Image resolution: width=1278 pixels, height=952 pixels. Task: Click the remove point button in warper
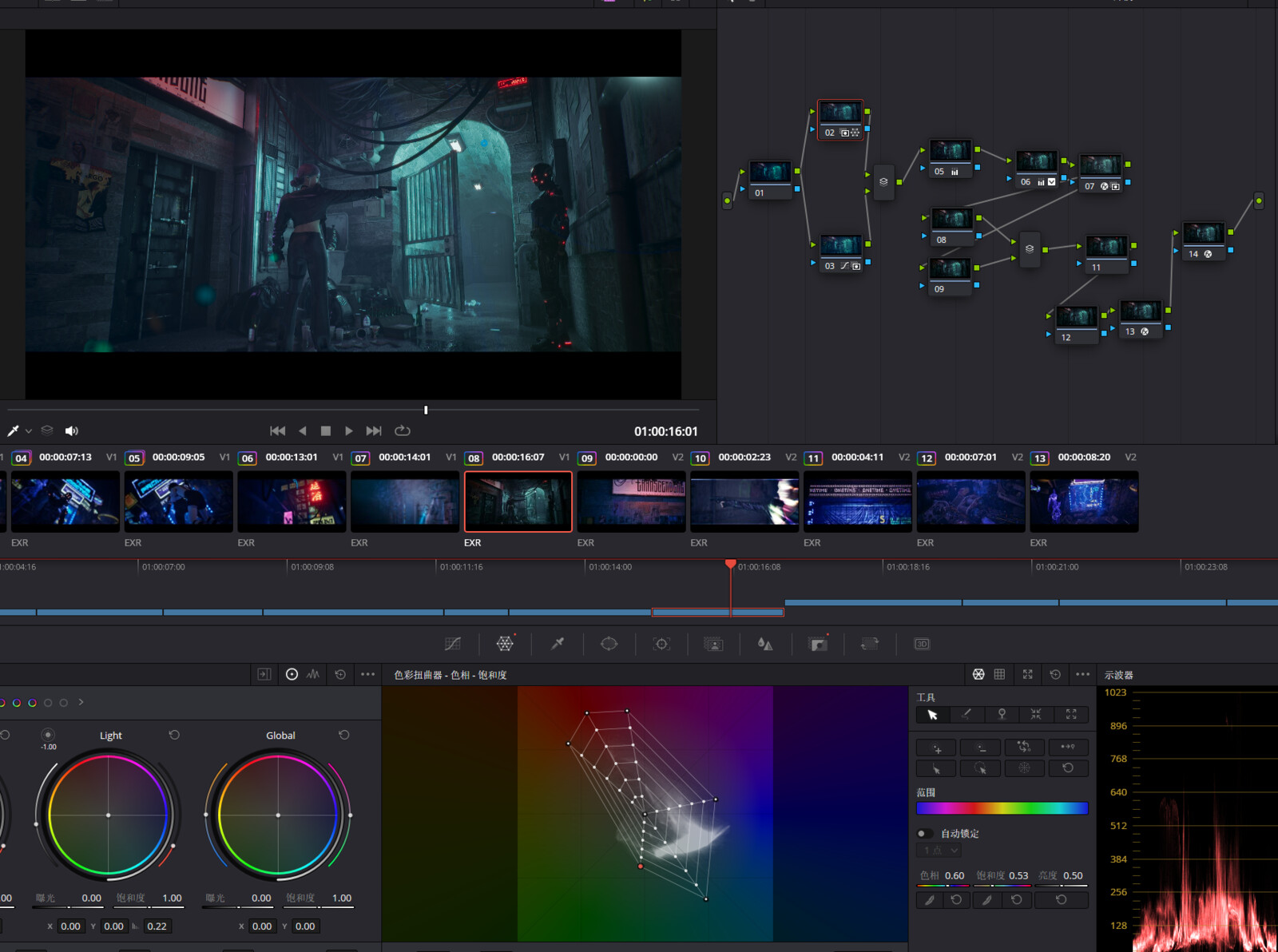pyautogui.click(x=981, y=748)
